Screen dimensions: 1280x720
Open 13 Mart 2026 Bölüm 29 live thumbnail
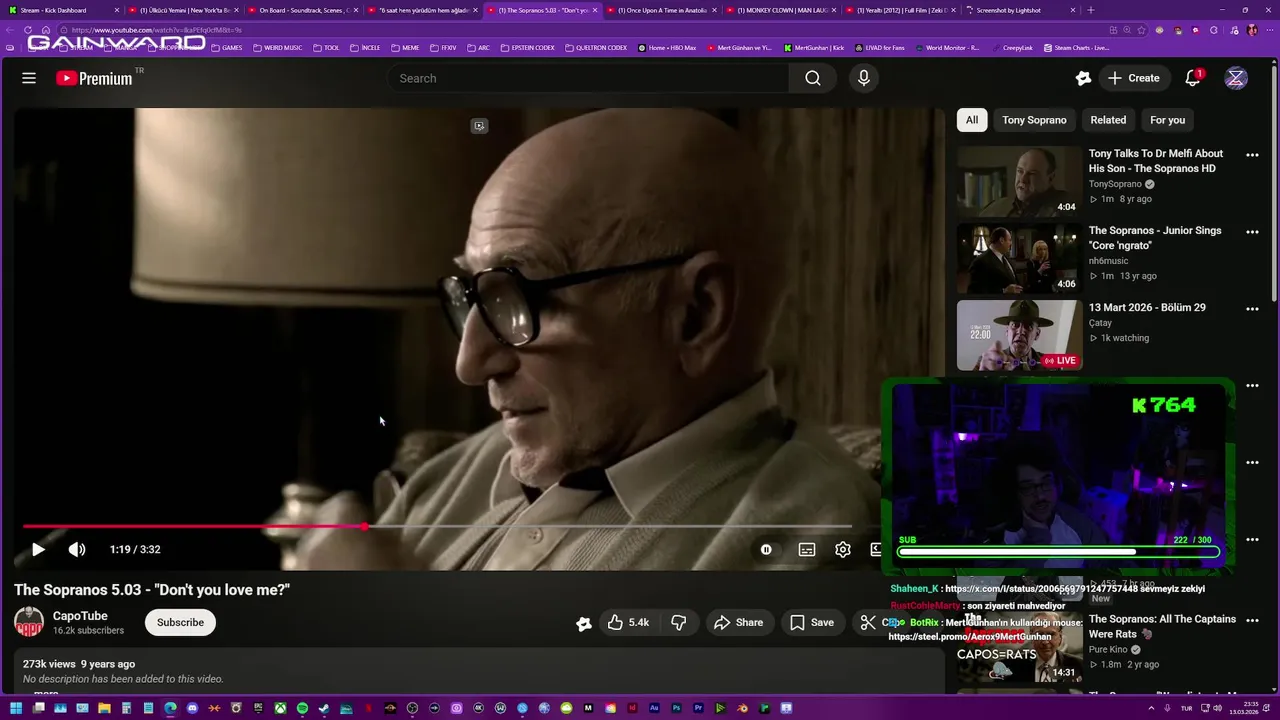click(x=1019, y=335)
